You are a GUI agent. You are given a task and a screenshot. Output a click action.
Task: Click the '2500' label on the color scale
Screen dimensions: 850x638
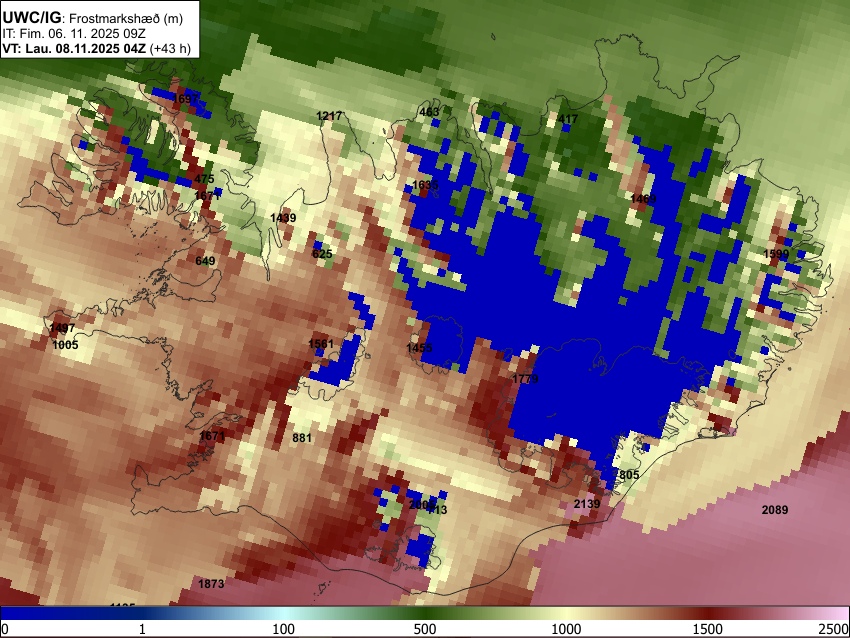(834, 629)
